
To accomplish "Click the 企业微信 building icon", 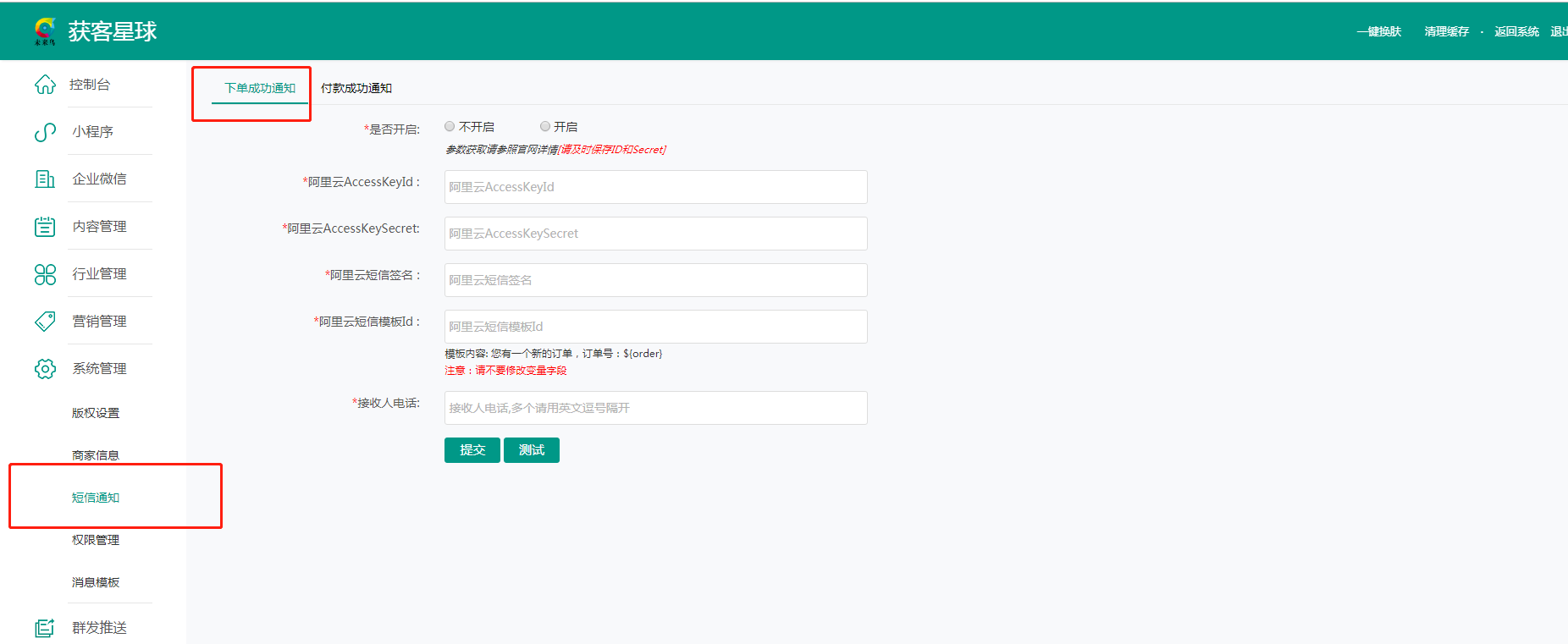I will [45, 179].
